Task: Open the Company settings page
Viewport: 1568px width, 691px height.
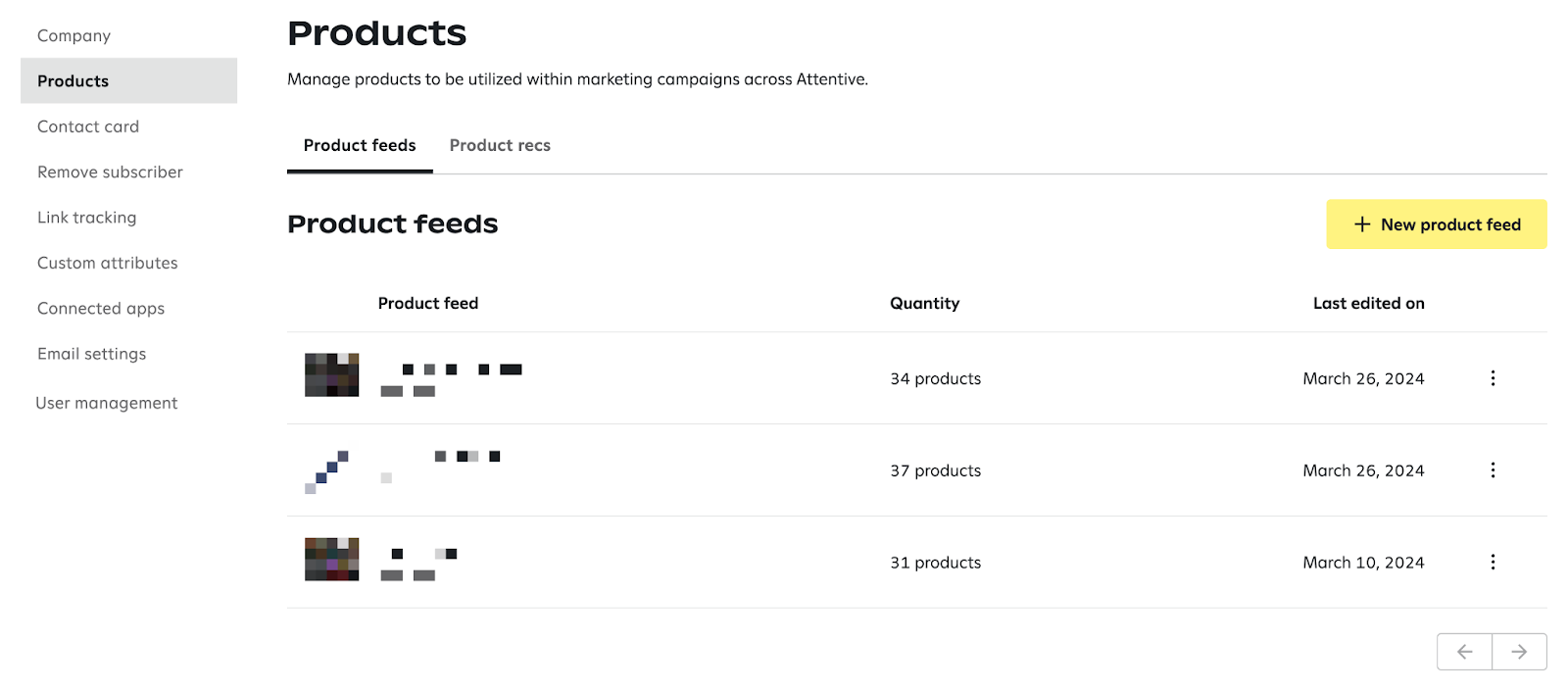Action: pyautogui.click(x=73, y=35)
